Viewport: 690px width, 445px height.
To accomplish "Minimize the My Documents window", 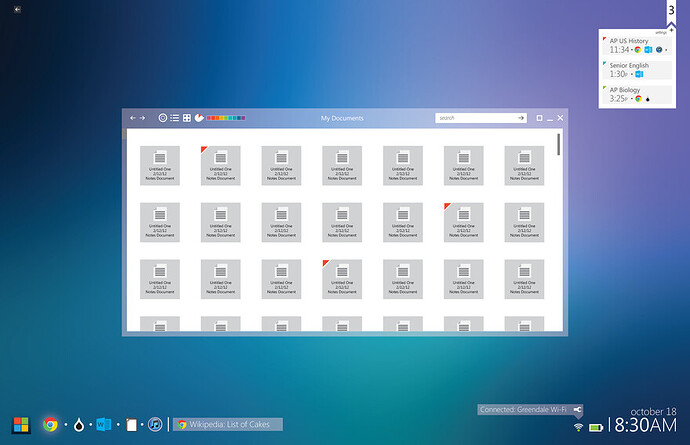I will tap(550, 119).
